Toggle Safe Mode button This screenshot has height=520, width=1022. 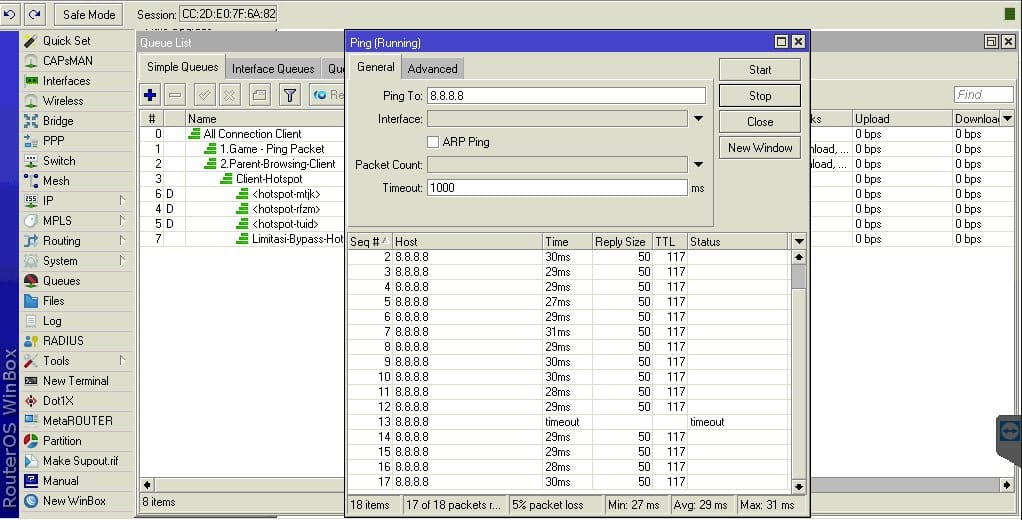[89, 14]
